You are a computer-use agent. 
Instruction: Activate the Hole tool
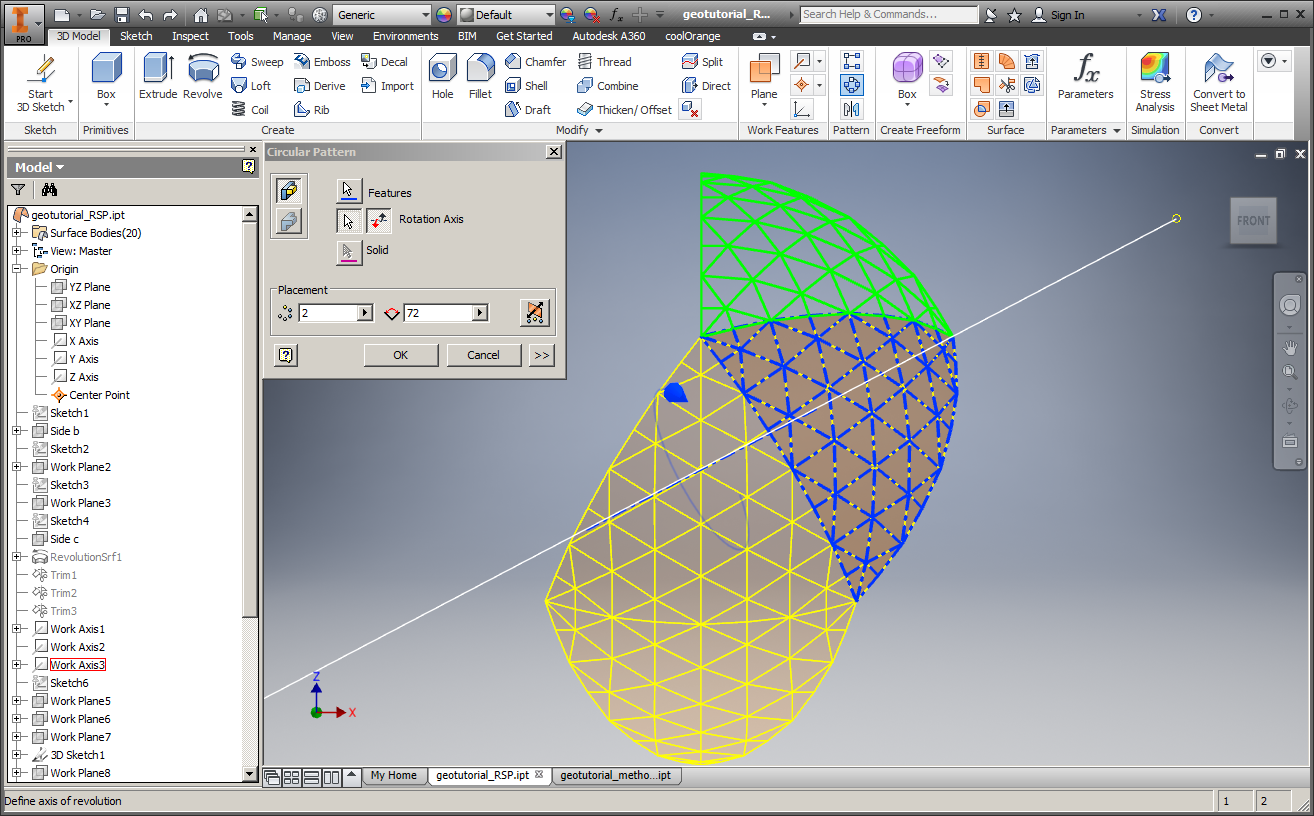click(x=443, y=77)
